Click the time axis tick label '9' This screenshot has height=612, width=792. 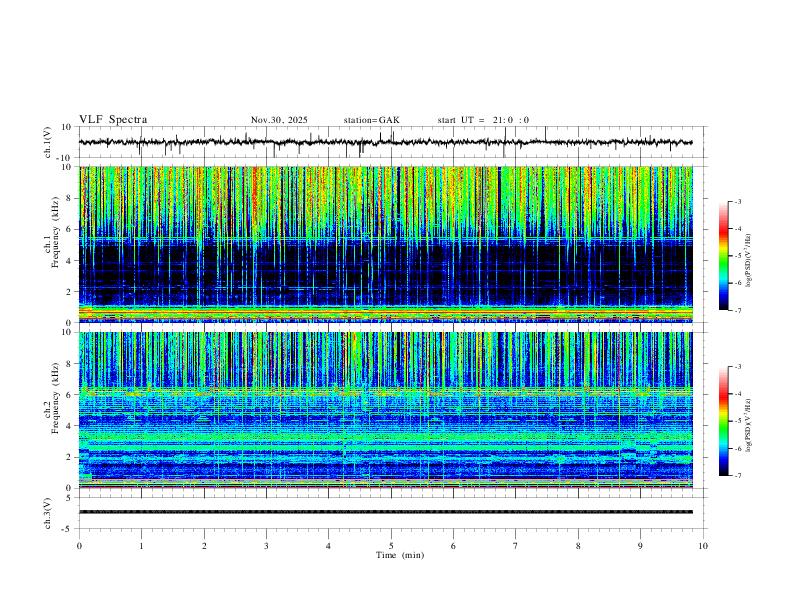click(x=640, y=546)
